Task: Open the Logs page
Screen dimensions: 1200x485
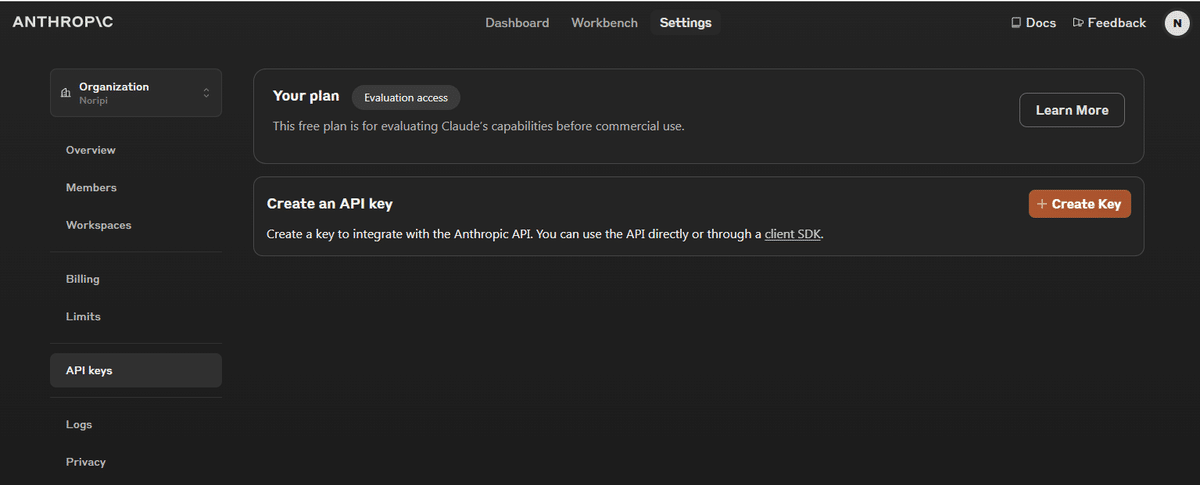Action: [x=79, y=424]
